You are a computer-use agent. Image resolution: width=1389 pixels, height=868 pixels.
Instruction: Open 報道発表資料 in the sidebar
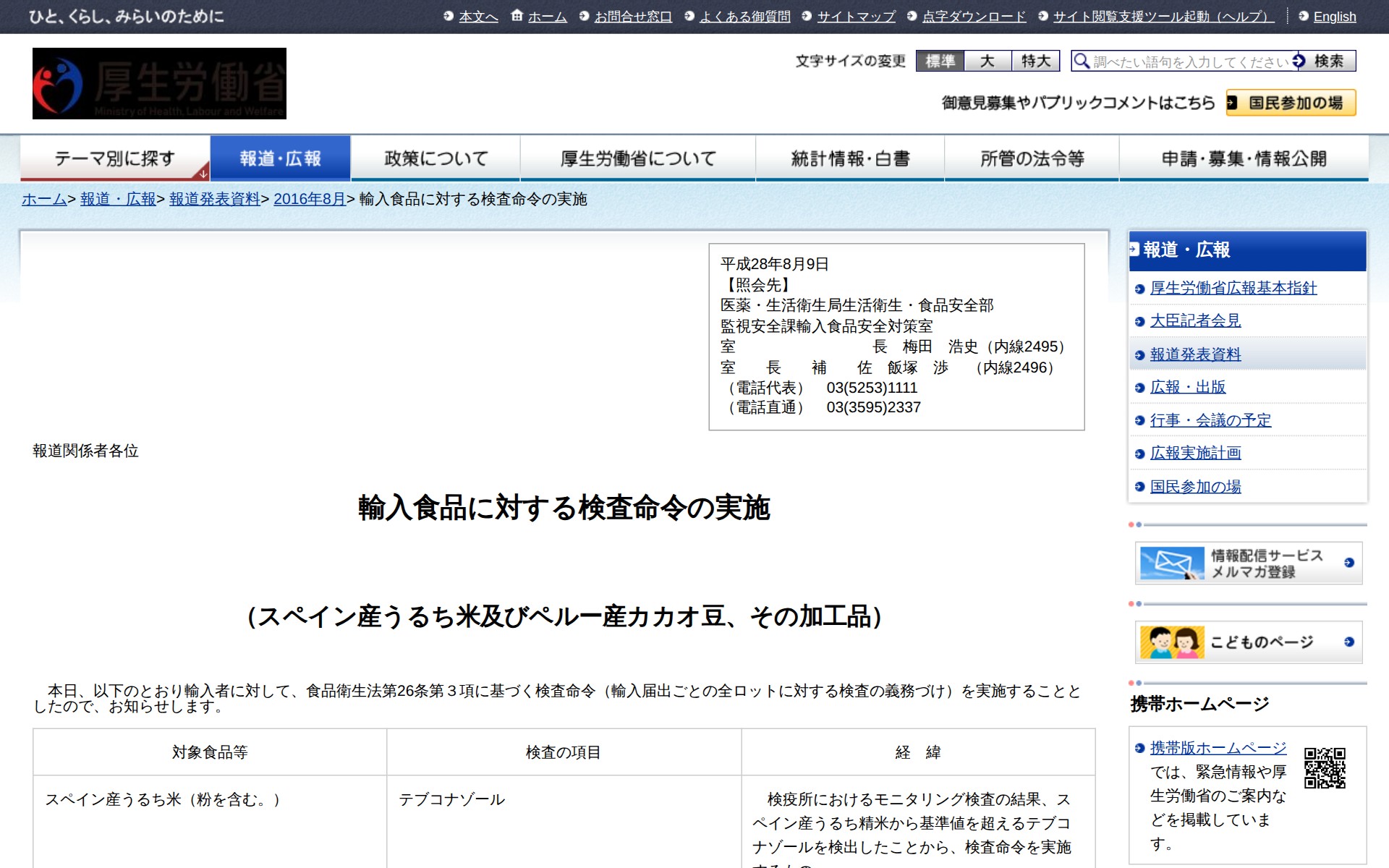(x=1195, y=354)
